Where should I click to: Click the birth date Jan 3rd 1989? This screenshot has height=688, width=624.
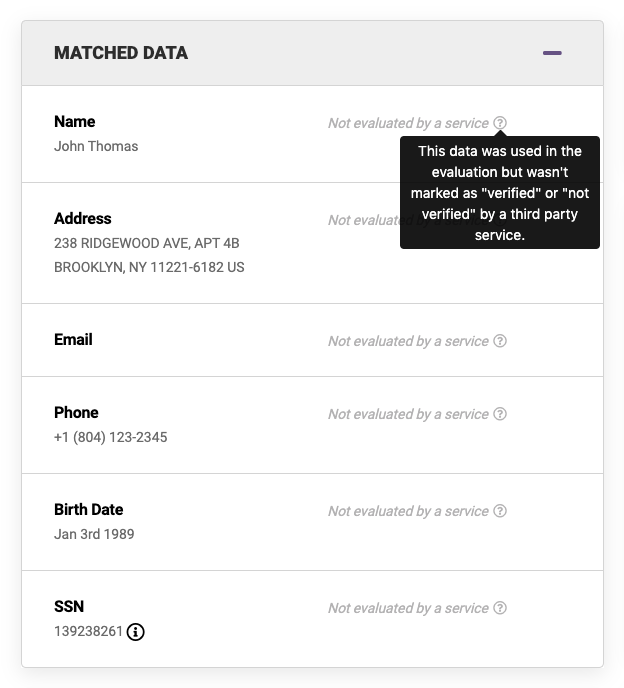coord(94,534)
